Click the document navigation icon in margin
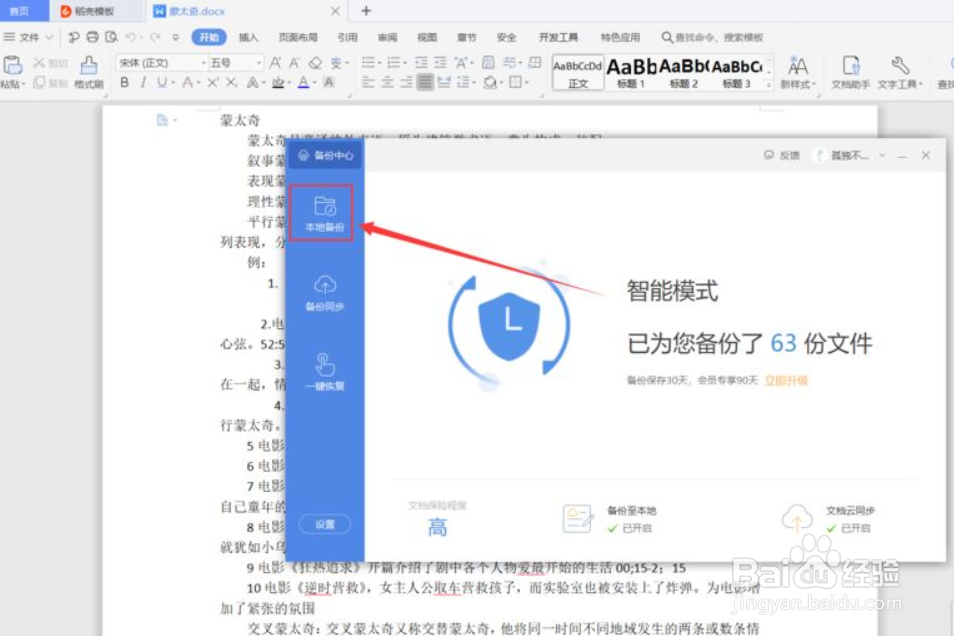This screenshot has height=636, width=954. (162, 120)
